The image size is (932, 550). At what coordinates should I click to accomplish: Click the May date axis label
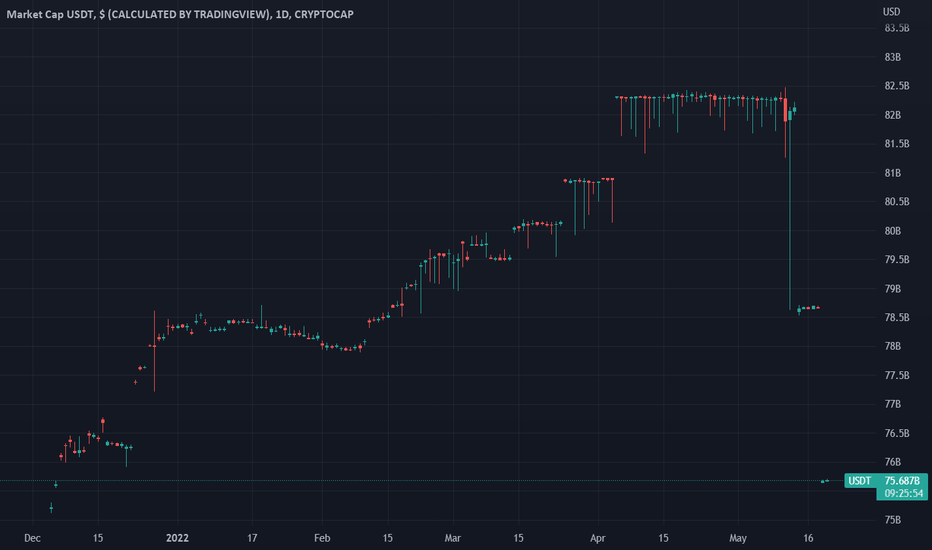point(738,538)
